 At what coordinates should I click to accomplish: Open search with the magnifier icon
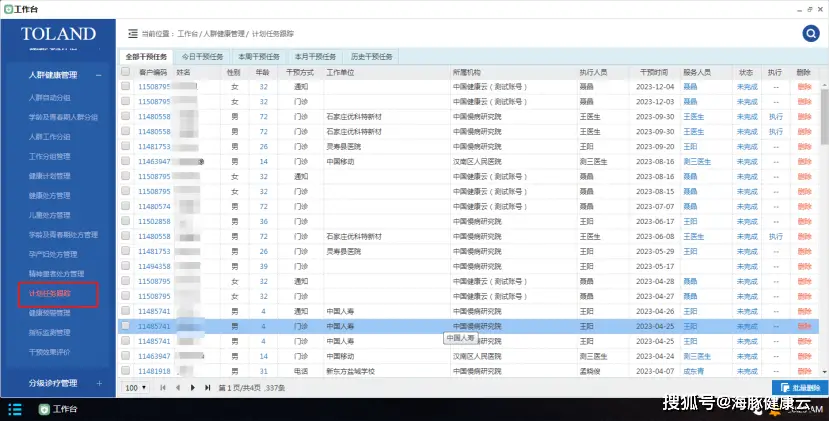click(810, 33)
